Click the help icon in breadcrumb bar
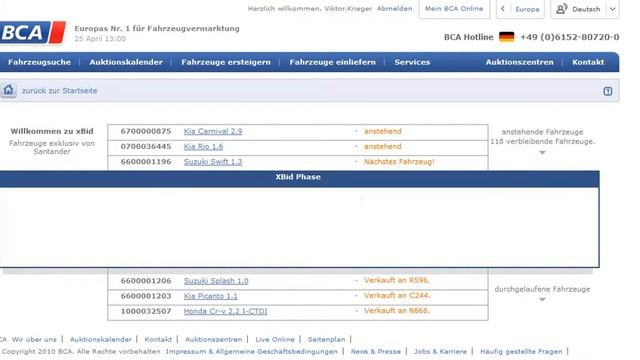640x360 pixels. pos(607,91)
